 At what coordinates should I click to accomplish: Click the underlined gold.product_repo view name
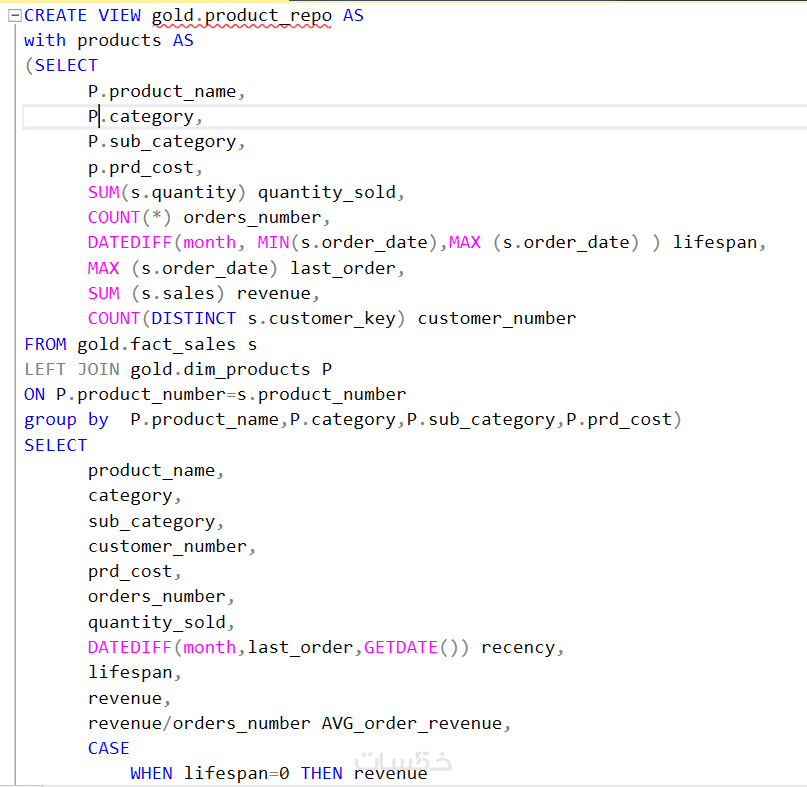pyautogui.click(x=241, y=16)
